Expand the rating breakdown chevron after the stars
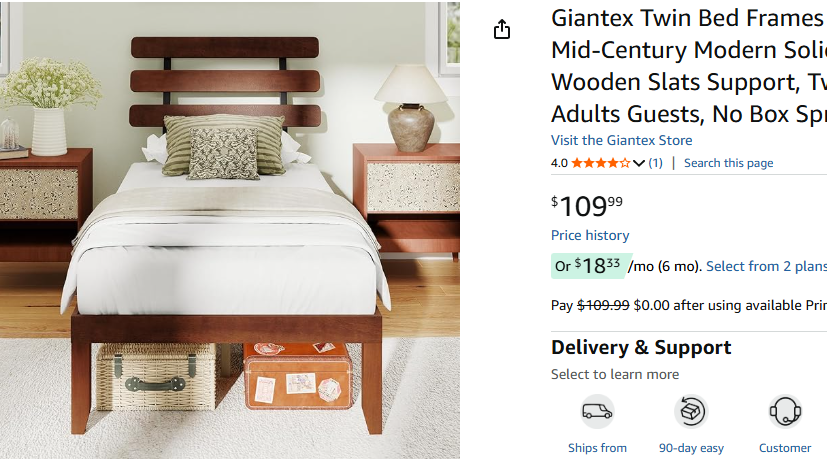This screenshot has height=459, width=827. click(639, 163)
